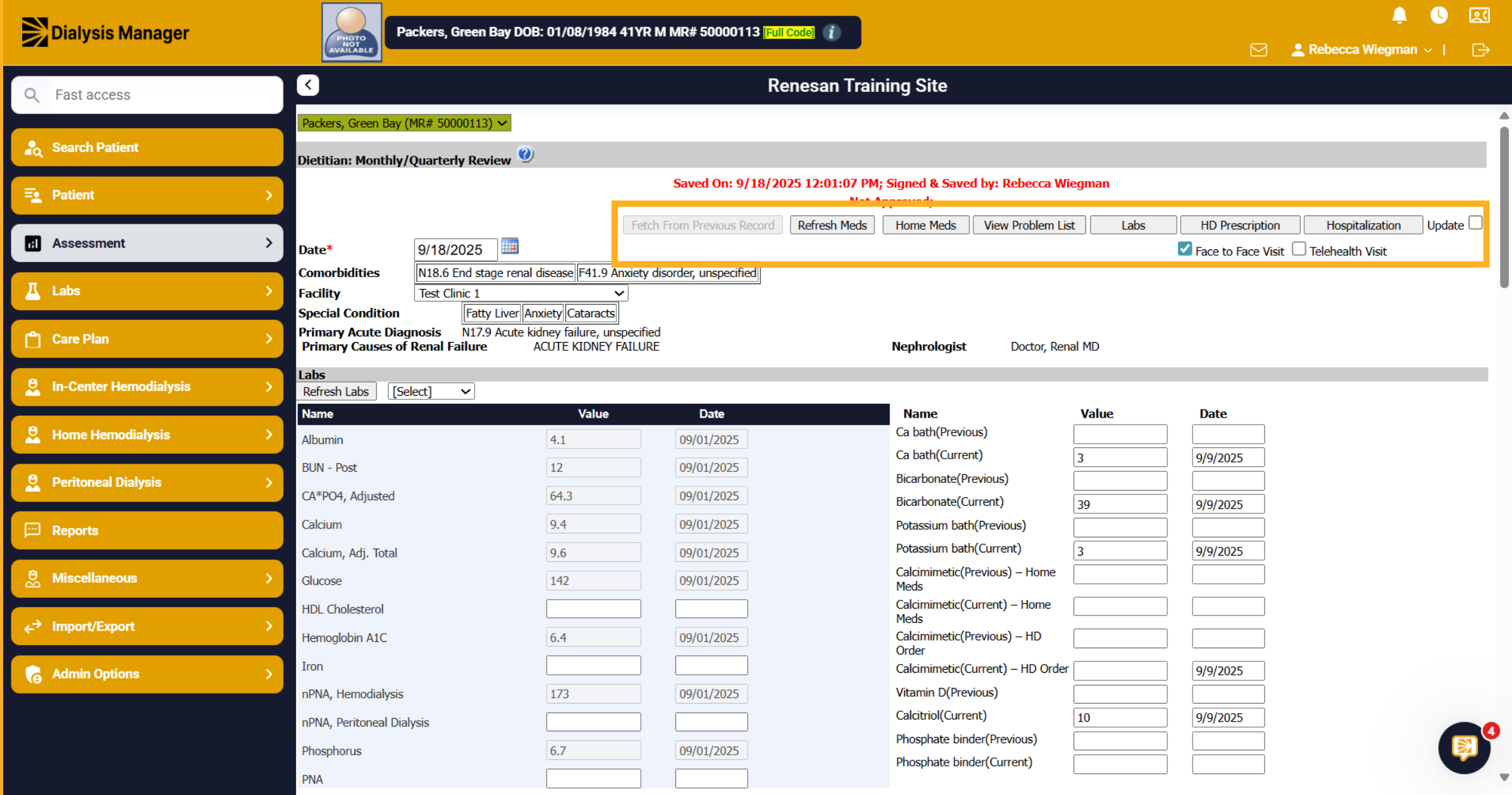Expand the Admin Options menu
The width and height of the screenshot is (1512, 795).
pos(147,674)
